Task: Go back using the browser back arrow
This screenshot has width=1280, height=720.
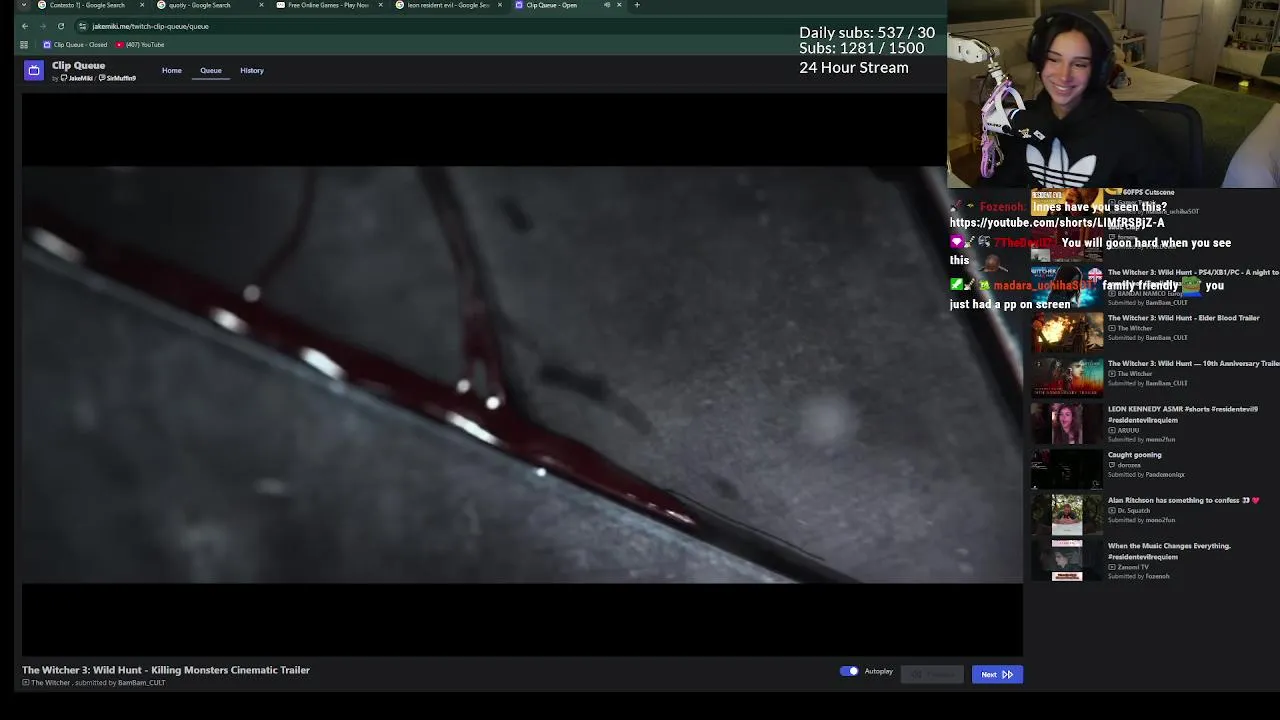Action: click(25, 26)
